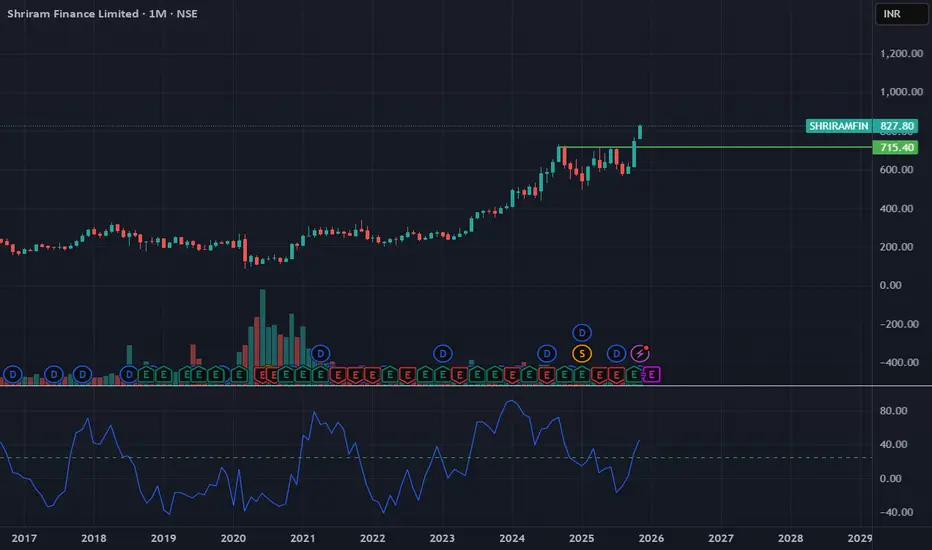
Task: Open the dividend D marker at 2023
Action: pos(442,354)
